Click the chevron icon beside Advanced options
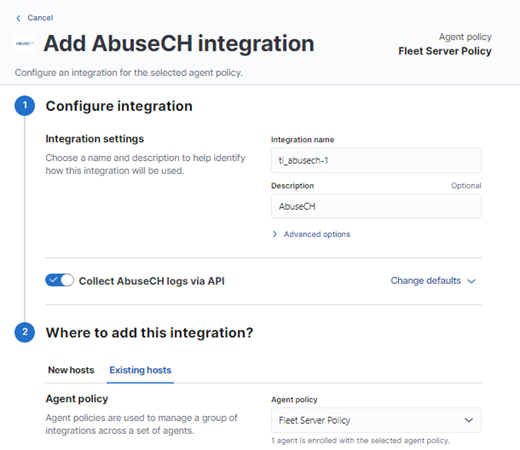Viewport: 520px width, 450px height. 275,234
